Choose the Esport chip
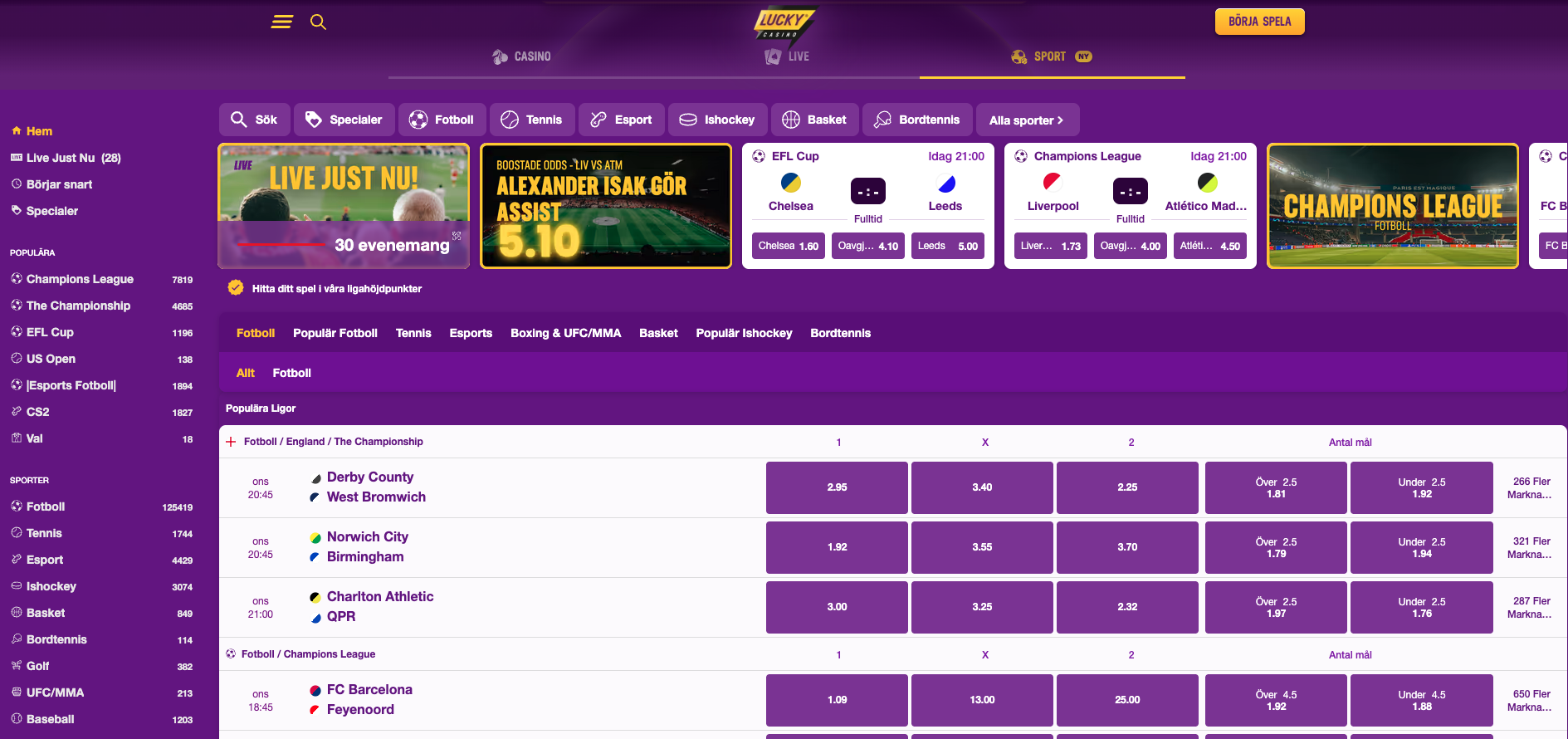This screenshot has height=739, width=1568. (622, 120)
